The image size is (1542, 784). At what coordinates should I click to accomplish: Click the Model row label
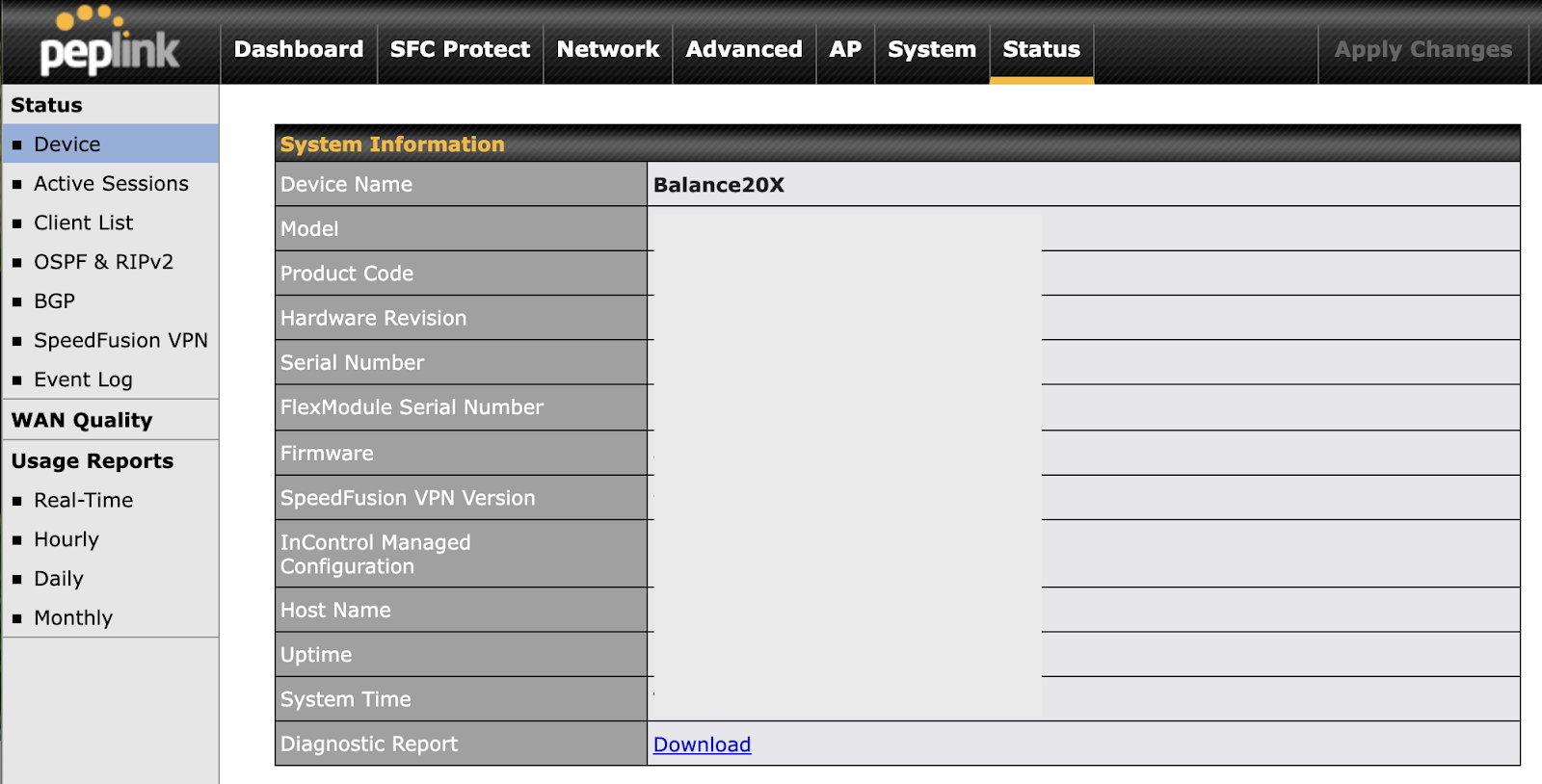309,229
